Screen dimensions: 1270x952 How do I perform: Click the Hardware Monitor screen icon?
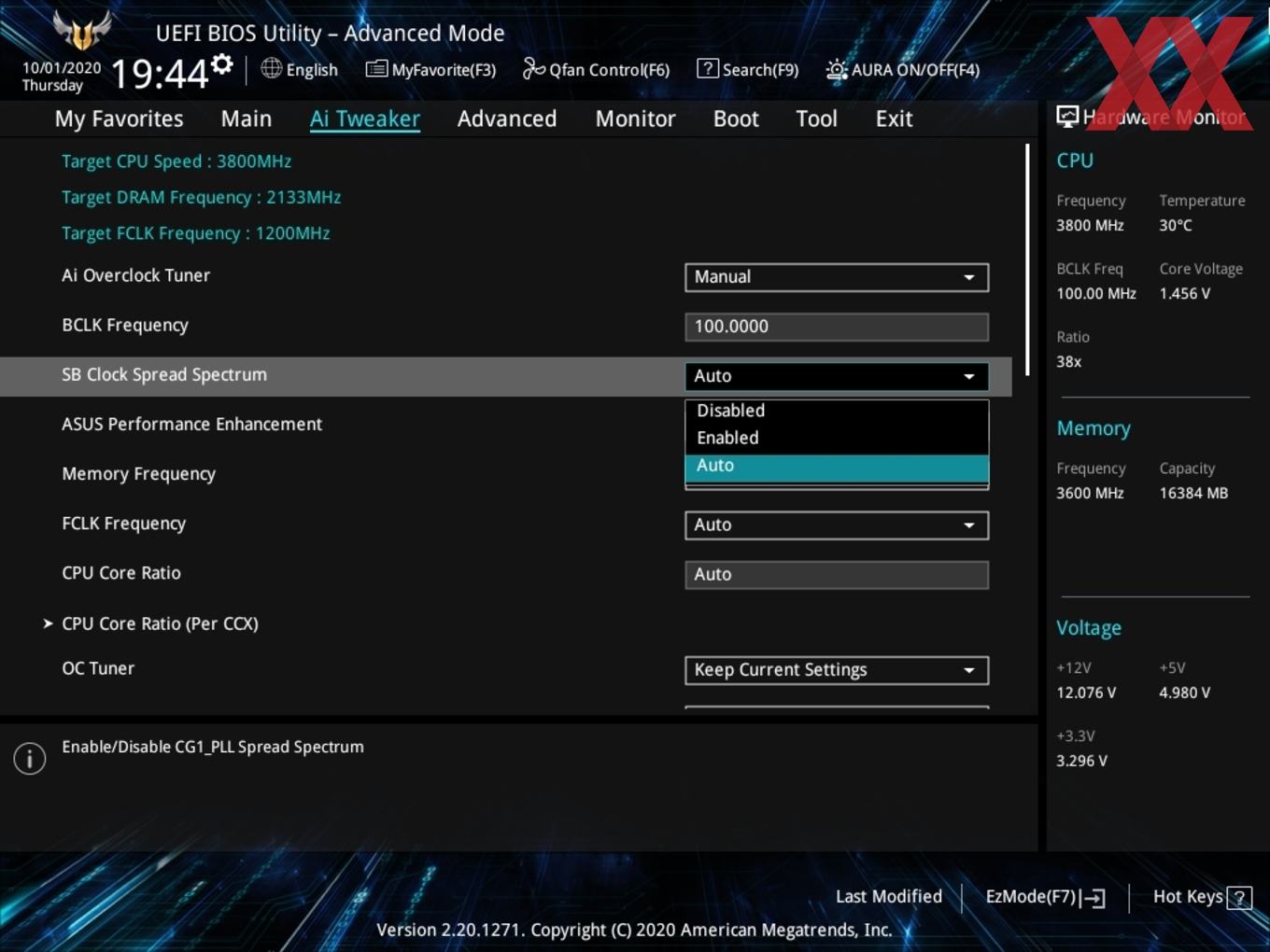[1067, 116]
